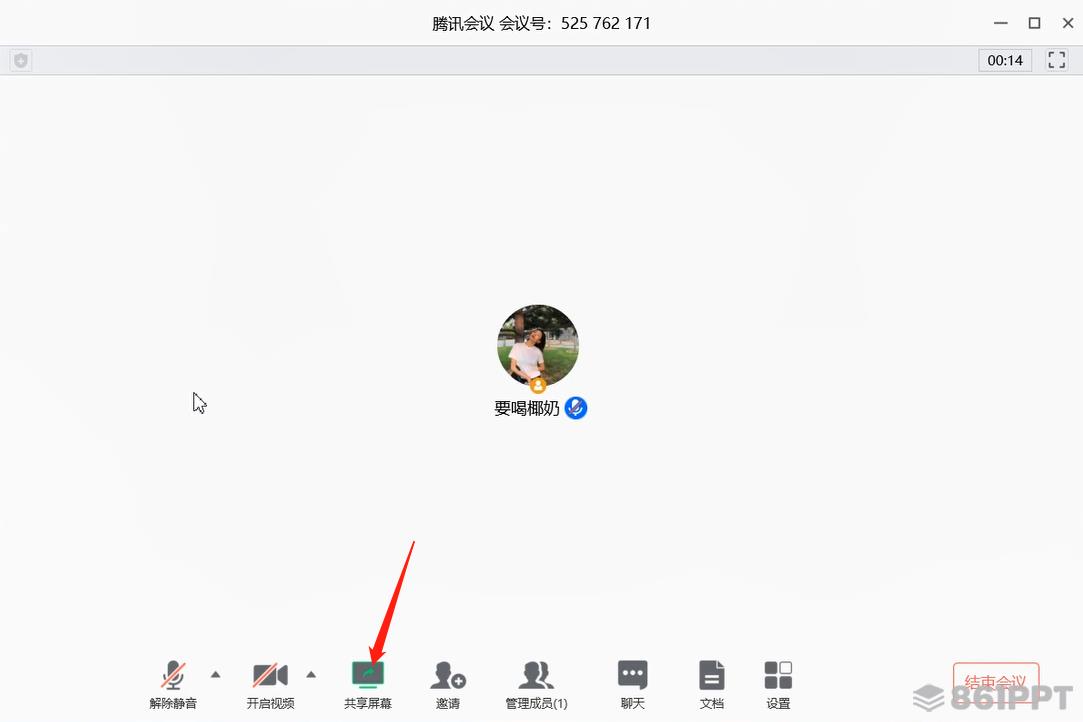This screenshot has height=722, width=1083.
Task: Start sharing with the 共享屏幕 icon
Action: pyautogui.click(x=367, y=674)
